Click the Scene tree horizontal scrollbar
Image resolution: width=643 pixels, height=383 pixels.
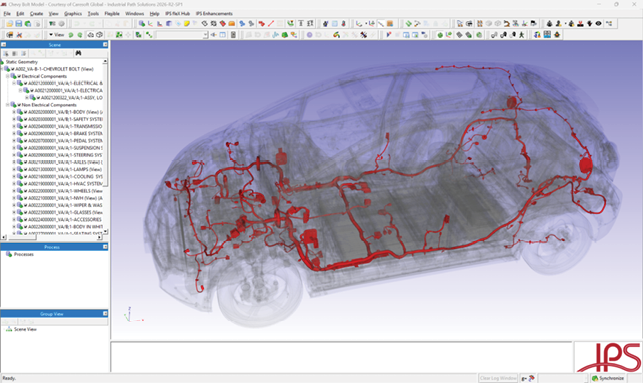[51, 237]
